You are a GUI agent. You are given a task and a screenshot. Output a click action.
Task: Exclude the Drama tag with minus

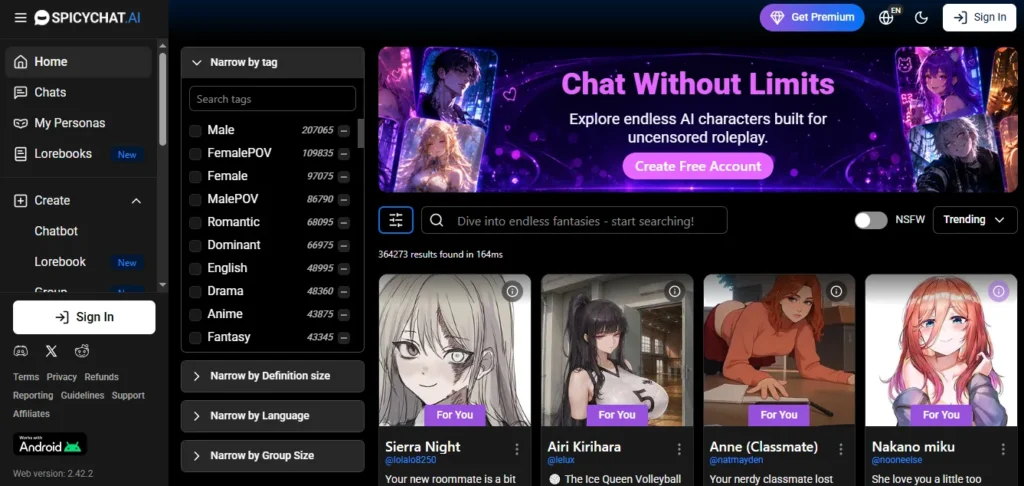pyautogui.click(x=344, y=292)
